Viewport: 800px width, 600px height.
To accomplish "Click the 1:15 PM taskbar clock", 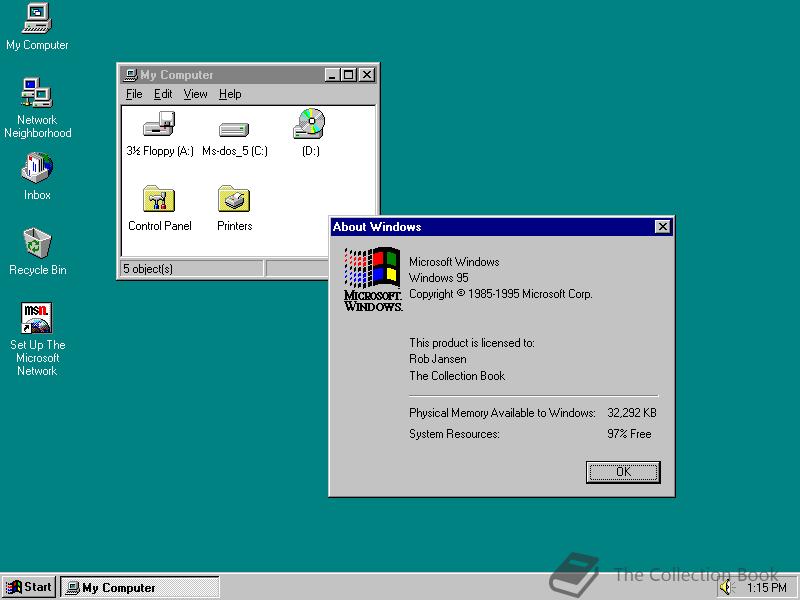I will point(766,588).
